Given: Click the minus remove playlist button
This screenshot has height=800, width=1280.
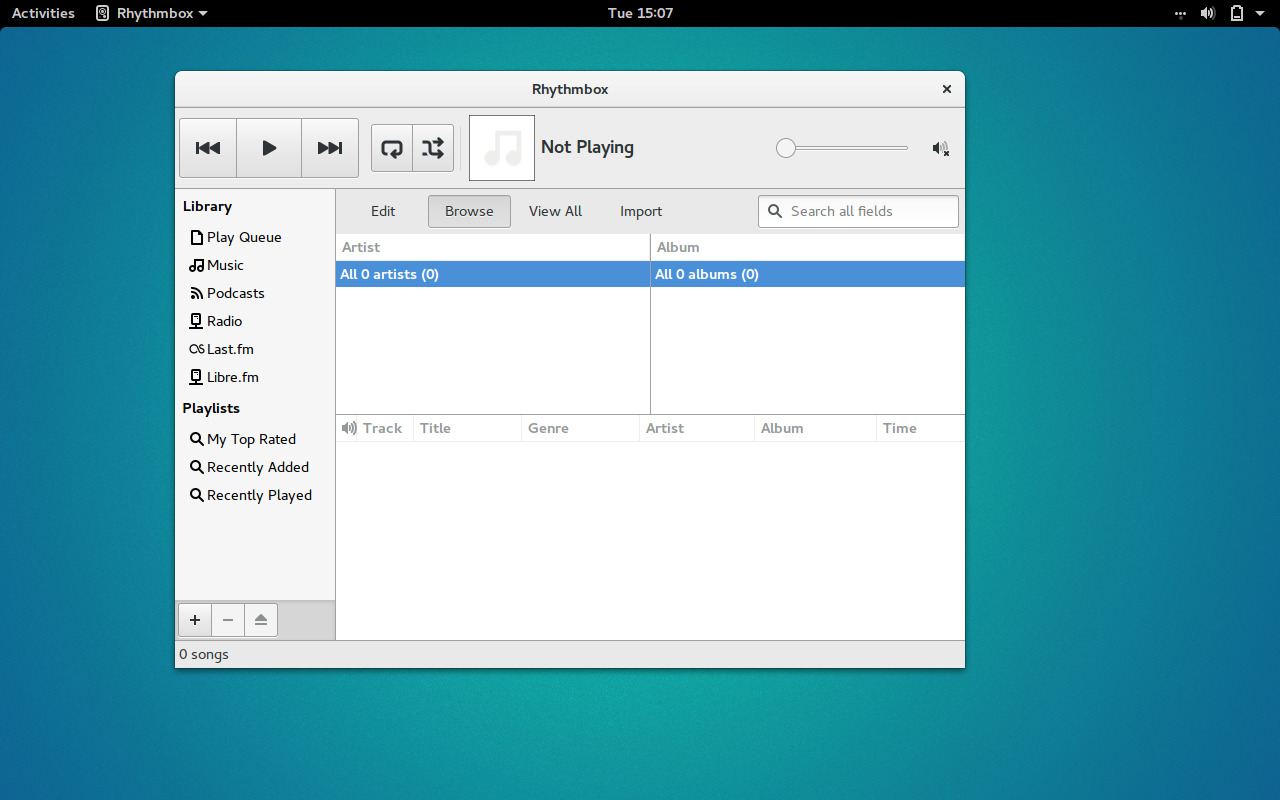Looking at the screenshot, I should (228, 620).
